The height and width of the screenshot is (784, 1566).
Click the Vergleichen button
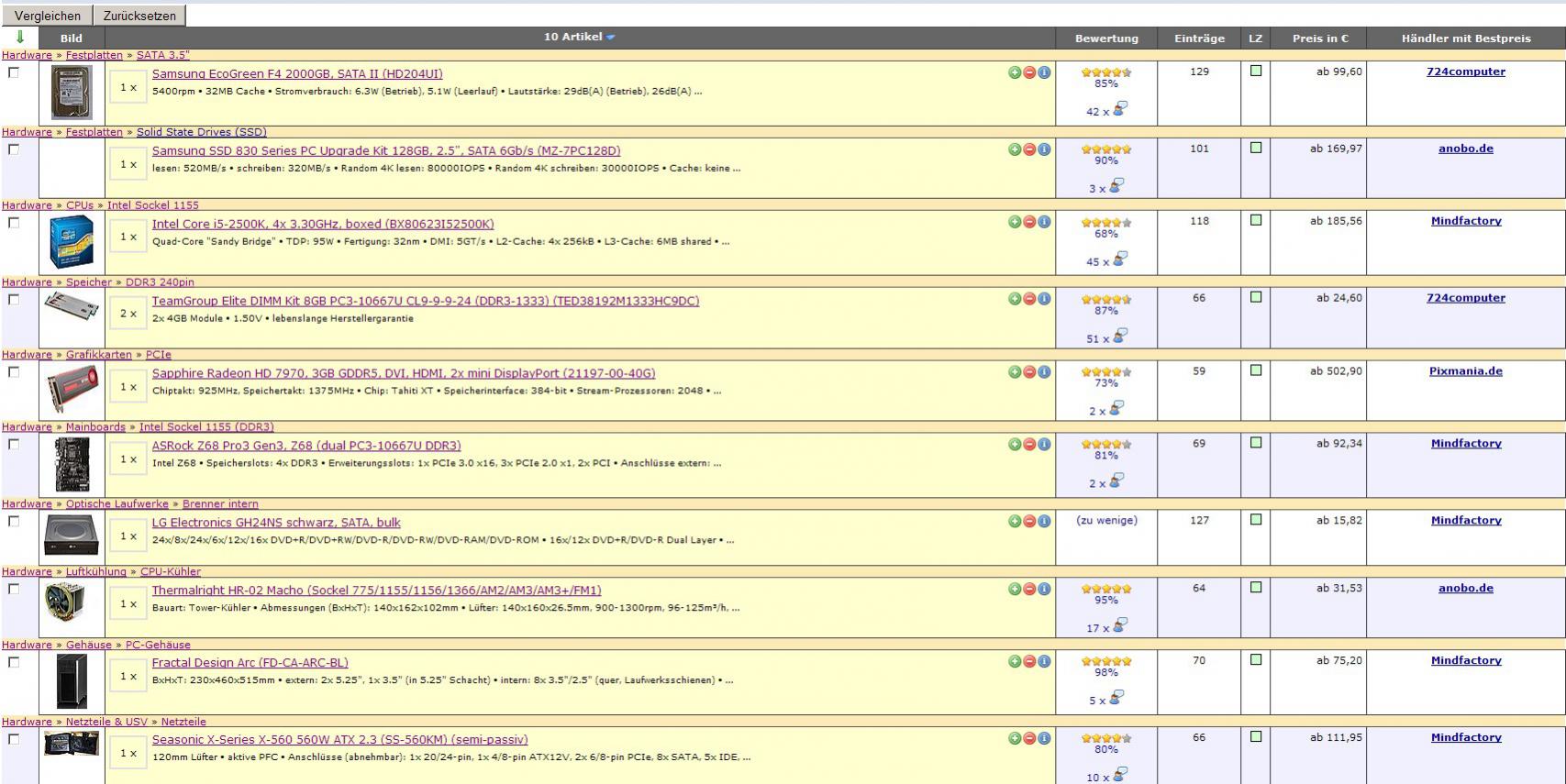(x=48, y=16)
